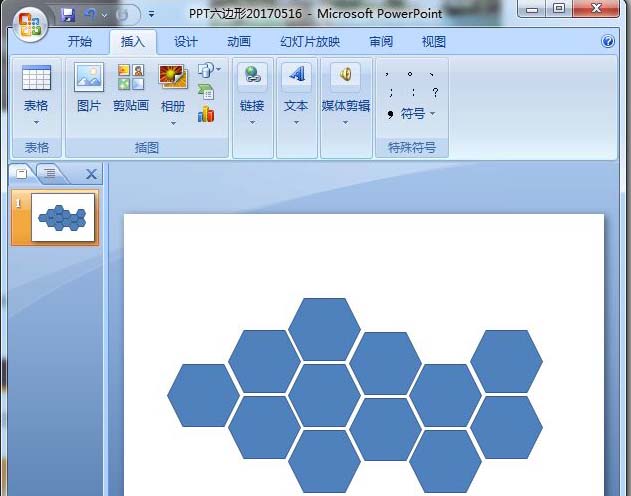Switch to the 设计 ribbon tab

pos(185,42)
